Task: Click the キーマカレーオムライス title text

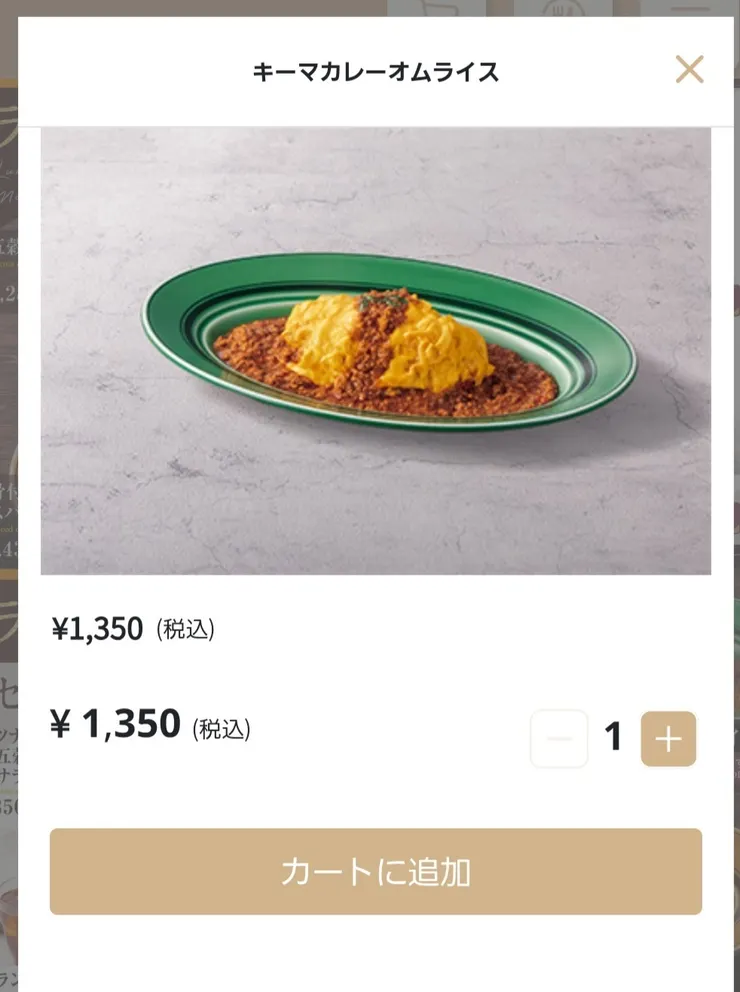Action: click(x=376, y=72)
